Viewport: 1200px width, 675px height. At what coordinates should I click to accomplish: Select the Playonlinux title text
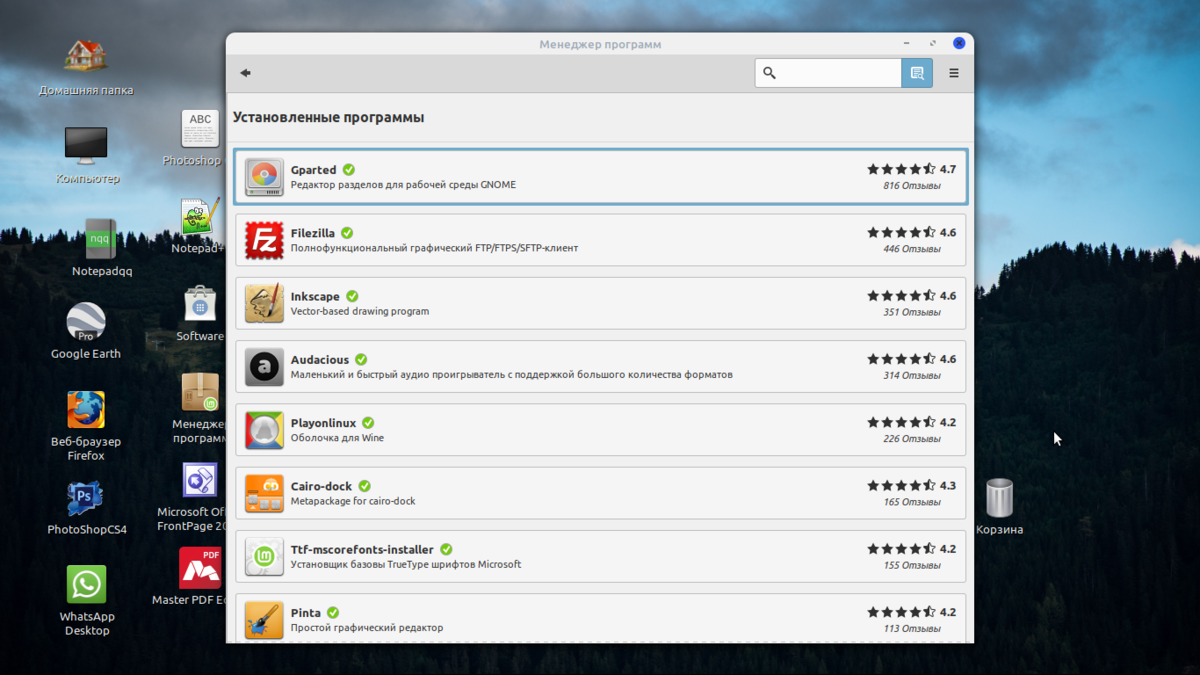pyautogui.click(x=323, y=423)
